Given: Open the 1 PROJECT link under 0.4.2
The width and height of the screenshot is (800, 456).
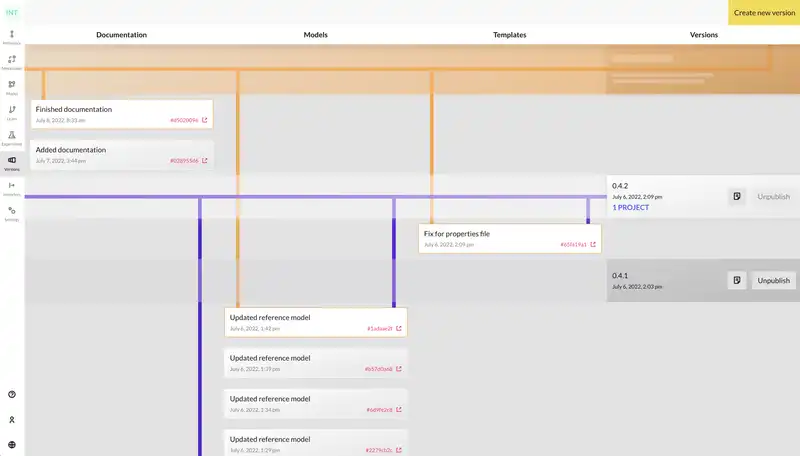Looking at the screenshot, I should pyautogui.click(x=630, y=207).
